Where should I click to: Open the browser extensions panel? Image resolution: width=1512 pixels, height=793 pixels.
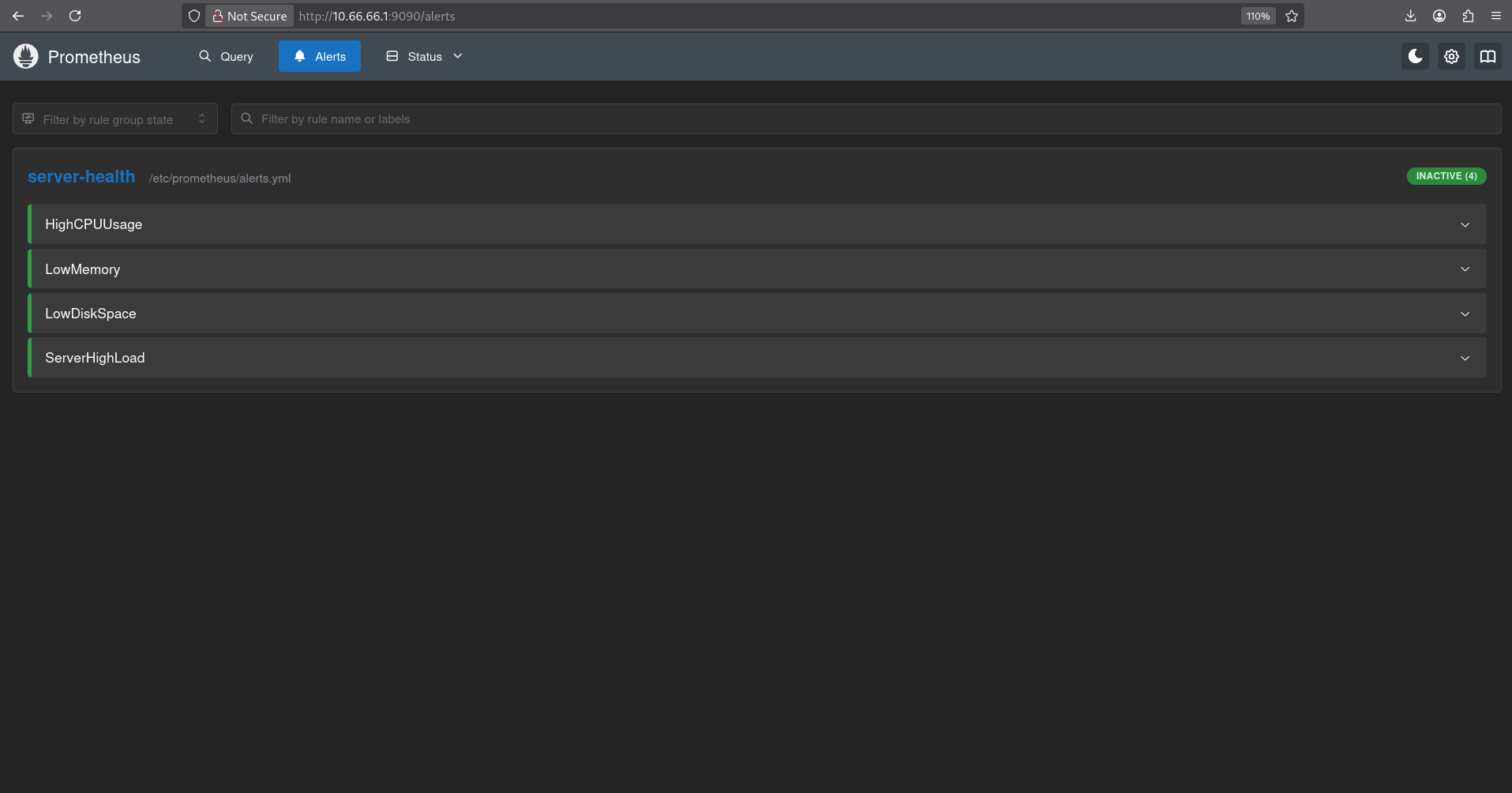click(1468, 16)
